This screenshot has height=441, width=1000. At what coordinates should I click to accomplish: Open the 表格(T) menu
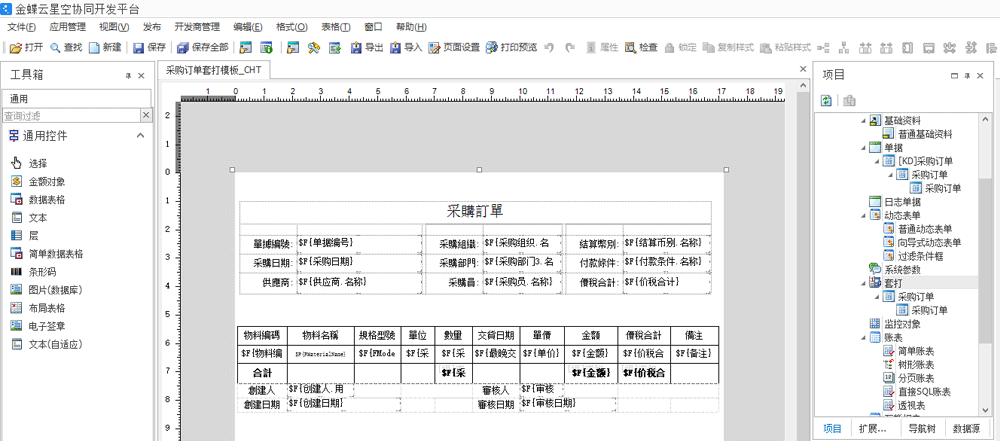tap(336, 27)
